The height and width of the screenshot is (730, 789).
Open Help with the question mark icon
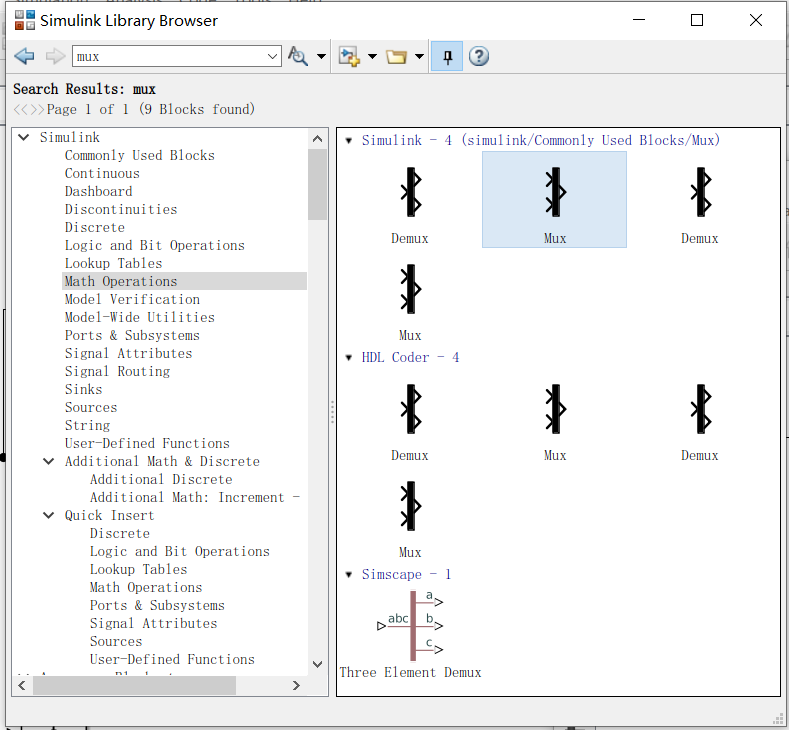click(x=479, y=56)
